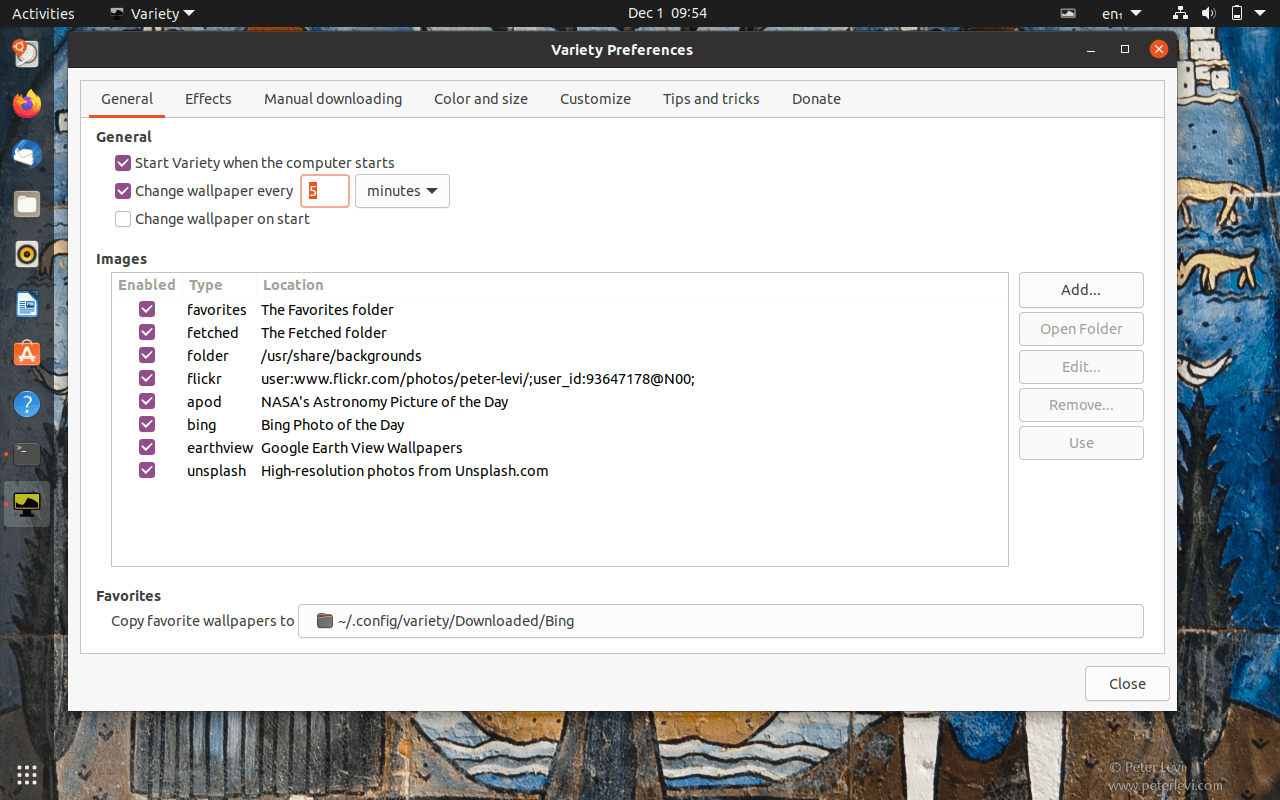Select the General tab

pos(127,99)
